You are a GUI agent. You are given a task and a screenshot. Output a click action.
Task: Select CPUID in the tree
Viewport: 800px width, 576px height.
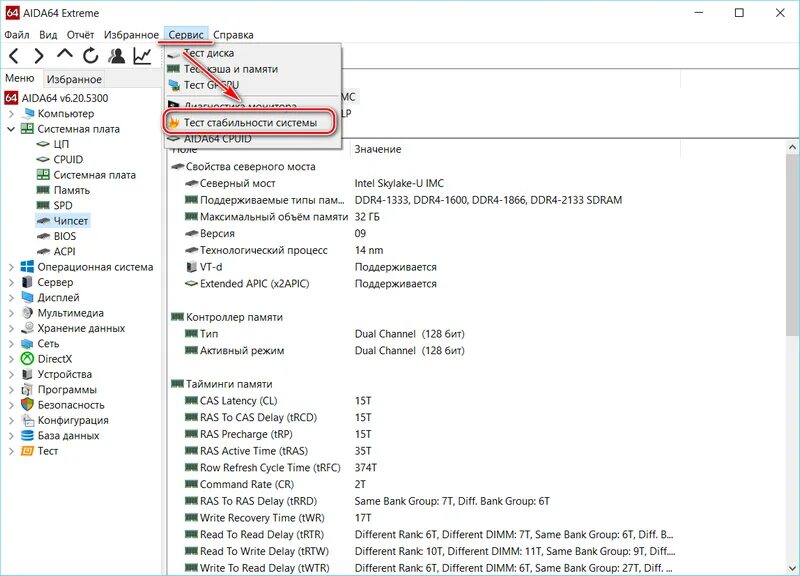tap(68, 159)
